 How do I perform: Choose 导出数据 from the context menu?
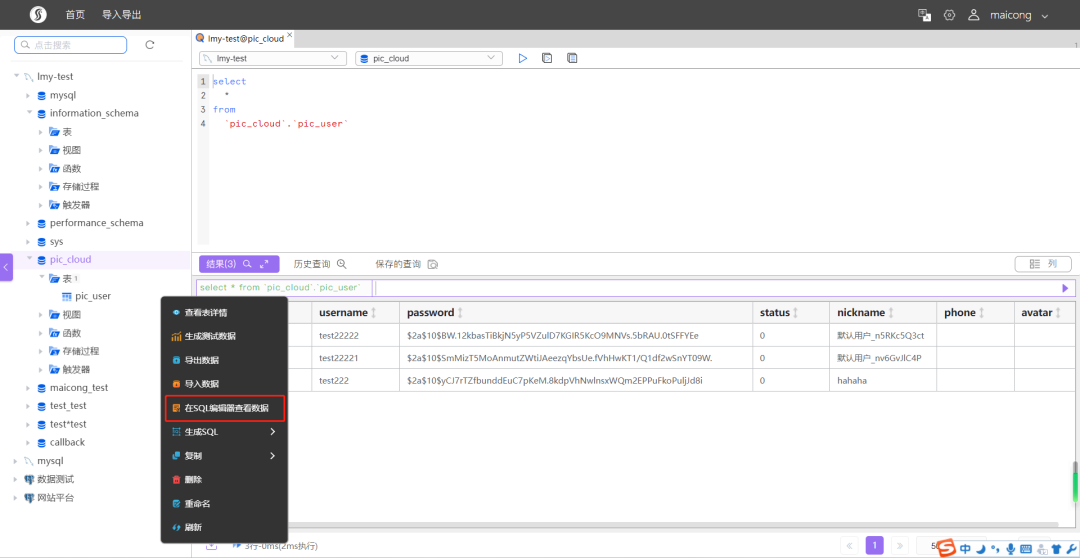[224, 360]
